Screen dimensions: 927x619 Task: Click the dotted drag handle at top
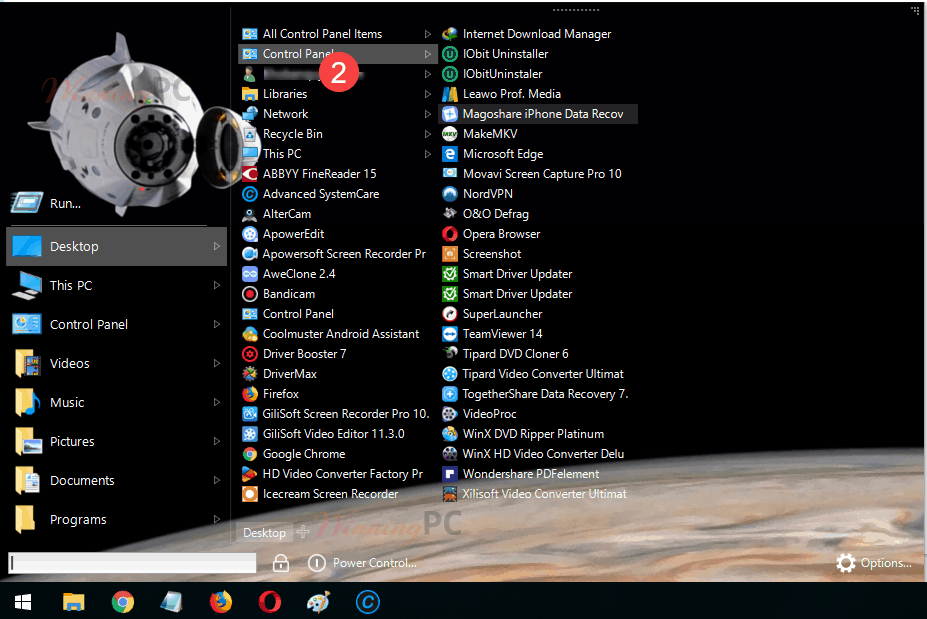coord(576,10)
